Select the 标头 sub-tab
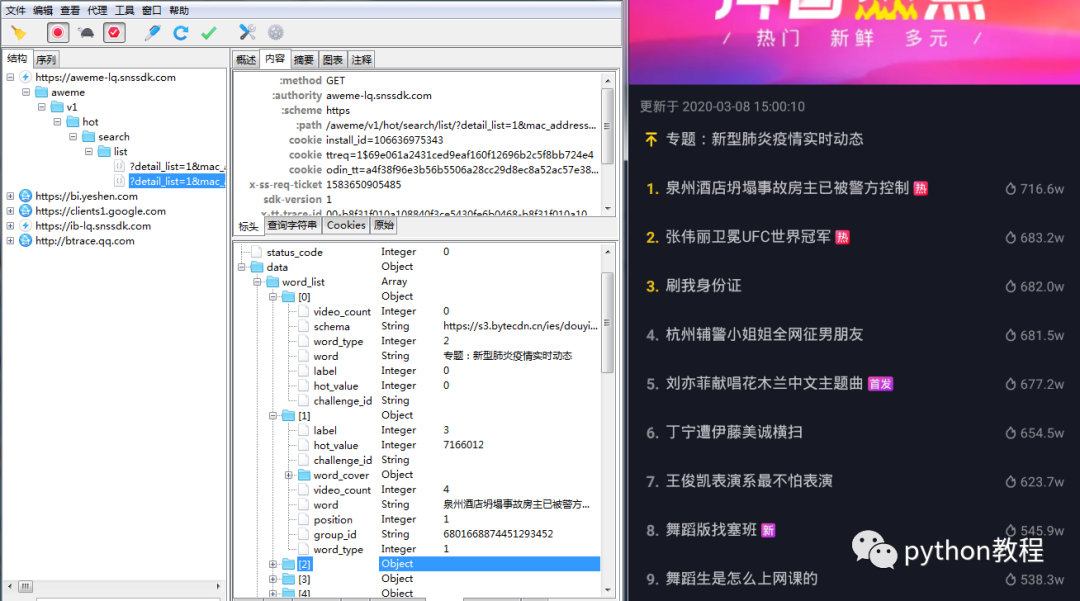Viewport: 1080px width, 601px height. (249, 226)
